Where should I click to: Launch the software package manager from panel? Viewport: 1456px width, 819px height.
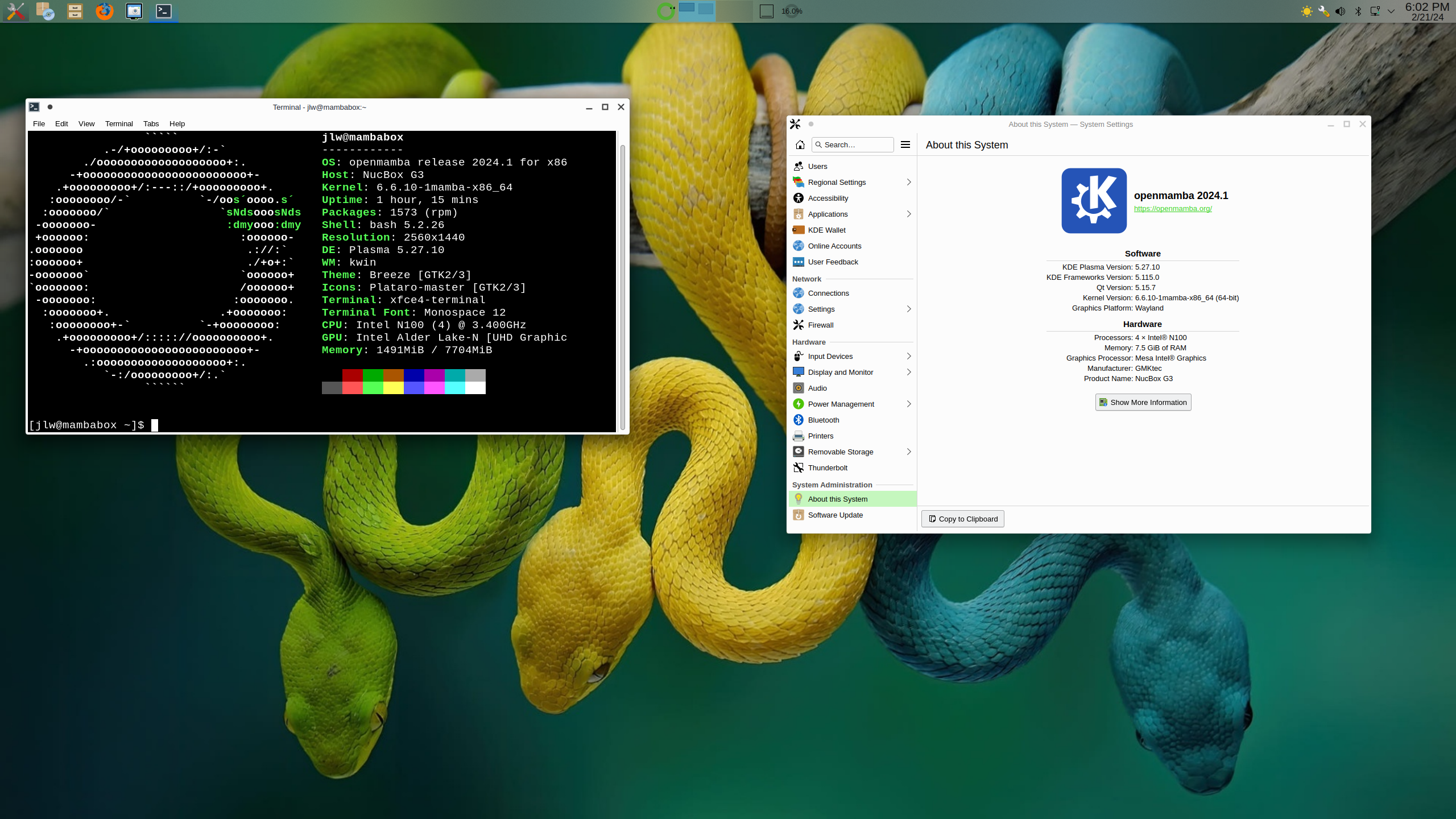point(45,11)
